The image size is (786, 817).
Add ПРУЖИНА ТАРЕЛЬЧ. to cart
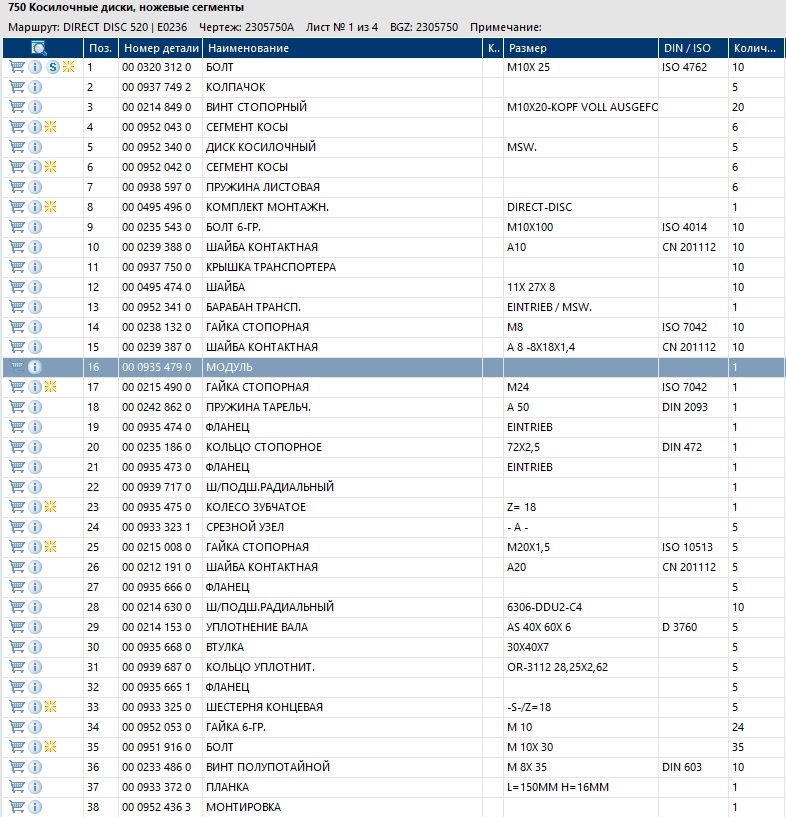pyautogui.click(x=17, y=407)
